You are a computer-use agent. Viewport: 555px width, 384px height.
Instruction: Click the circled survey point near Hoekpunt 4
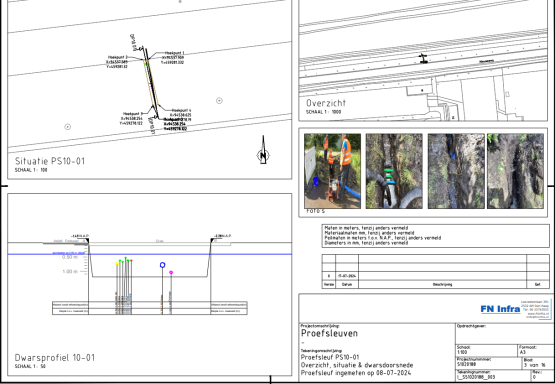tap(219, 101)
